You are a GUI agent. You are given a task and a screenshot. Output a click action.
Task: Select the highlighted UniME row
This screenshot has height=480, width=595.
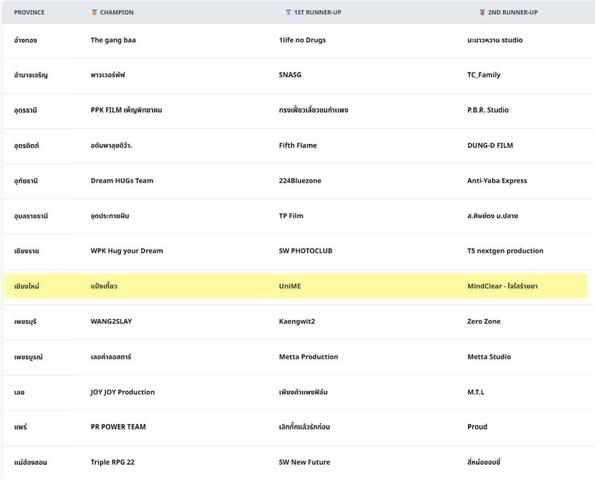(296, 286)
